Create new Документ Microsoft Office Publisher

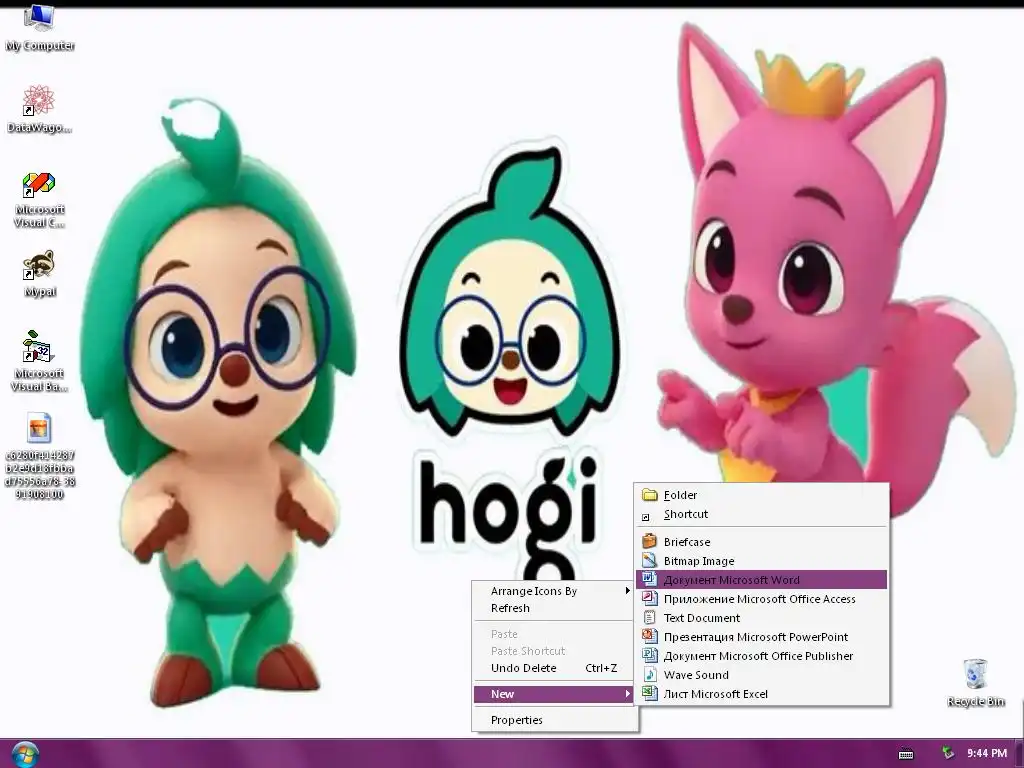(x=761, y=655)
